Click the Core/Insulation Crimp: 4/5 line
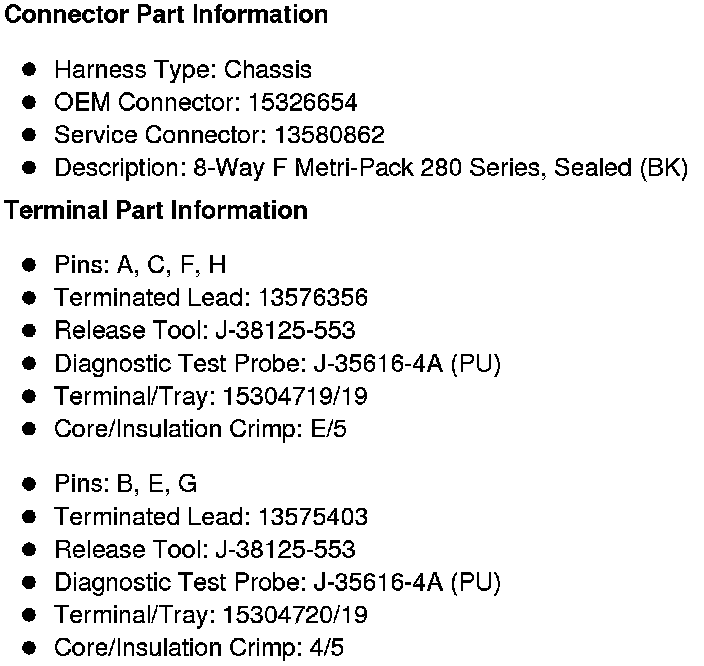 click(x=199, y=647)
